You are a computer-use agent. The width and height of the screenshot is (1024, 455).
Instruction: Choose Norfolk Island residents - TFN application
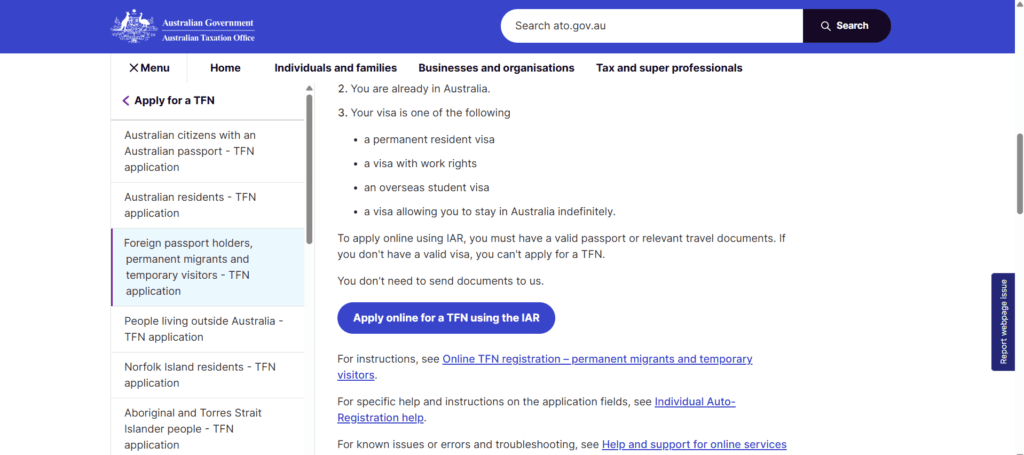pyautogui.click(x=208, y=375)
